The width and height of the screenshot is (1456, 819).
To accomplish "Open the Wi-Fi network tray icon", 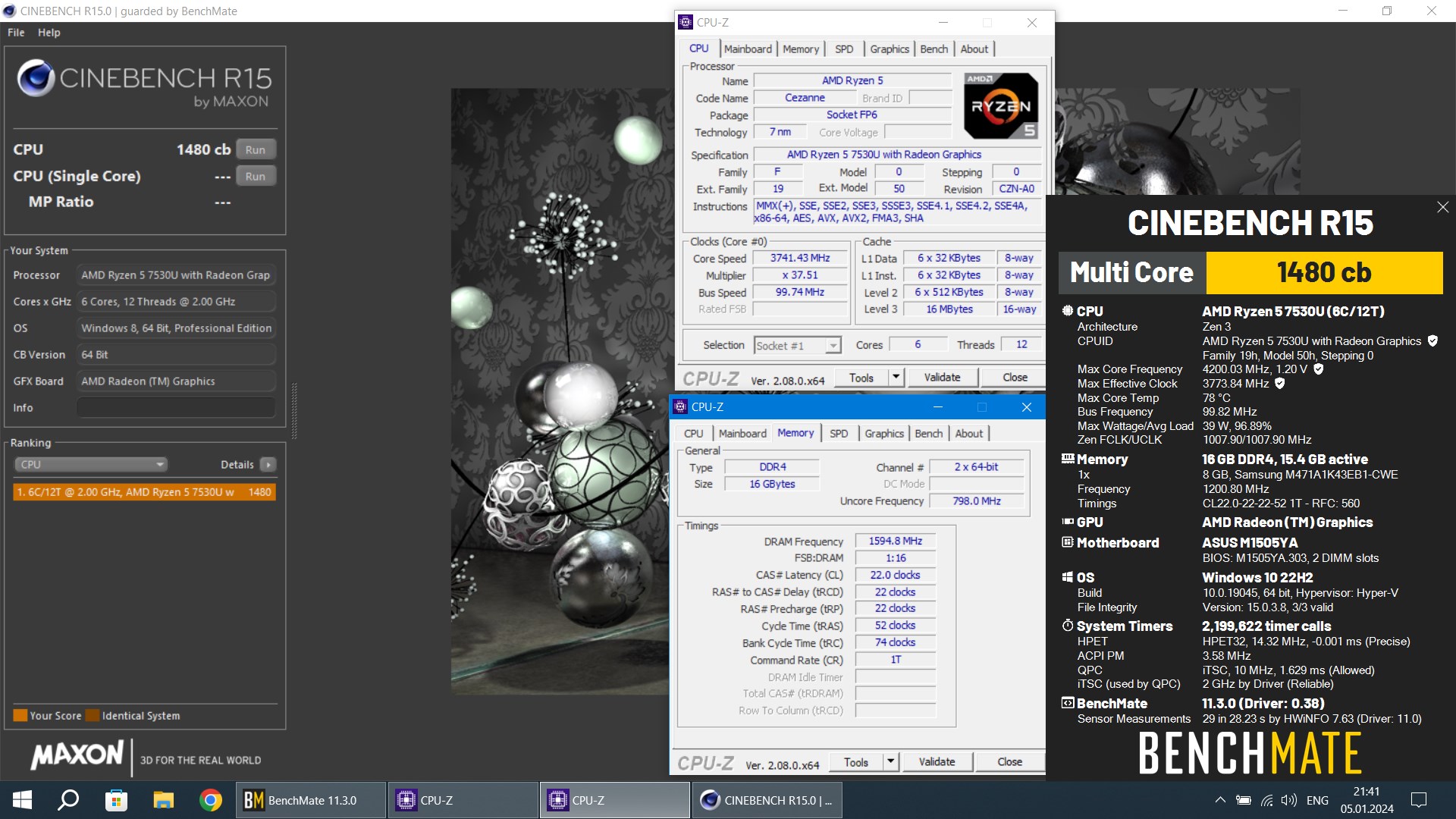I will coord(1266,800).
